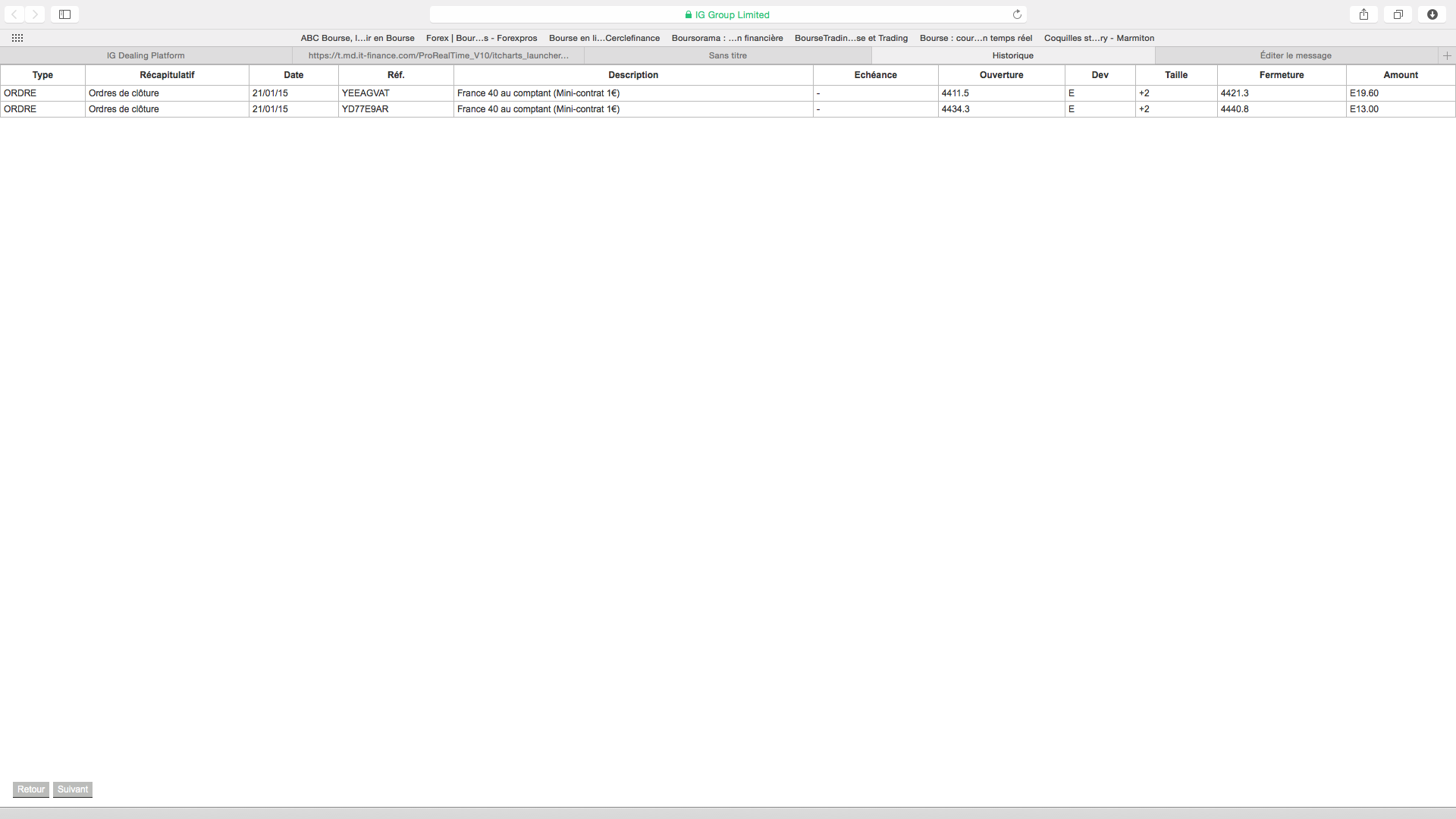Show all tabs overview icon

pos(1398,14)
